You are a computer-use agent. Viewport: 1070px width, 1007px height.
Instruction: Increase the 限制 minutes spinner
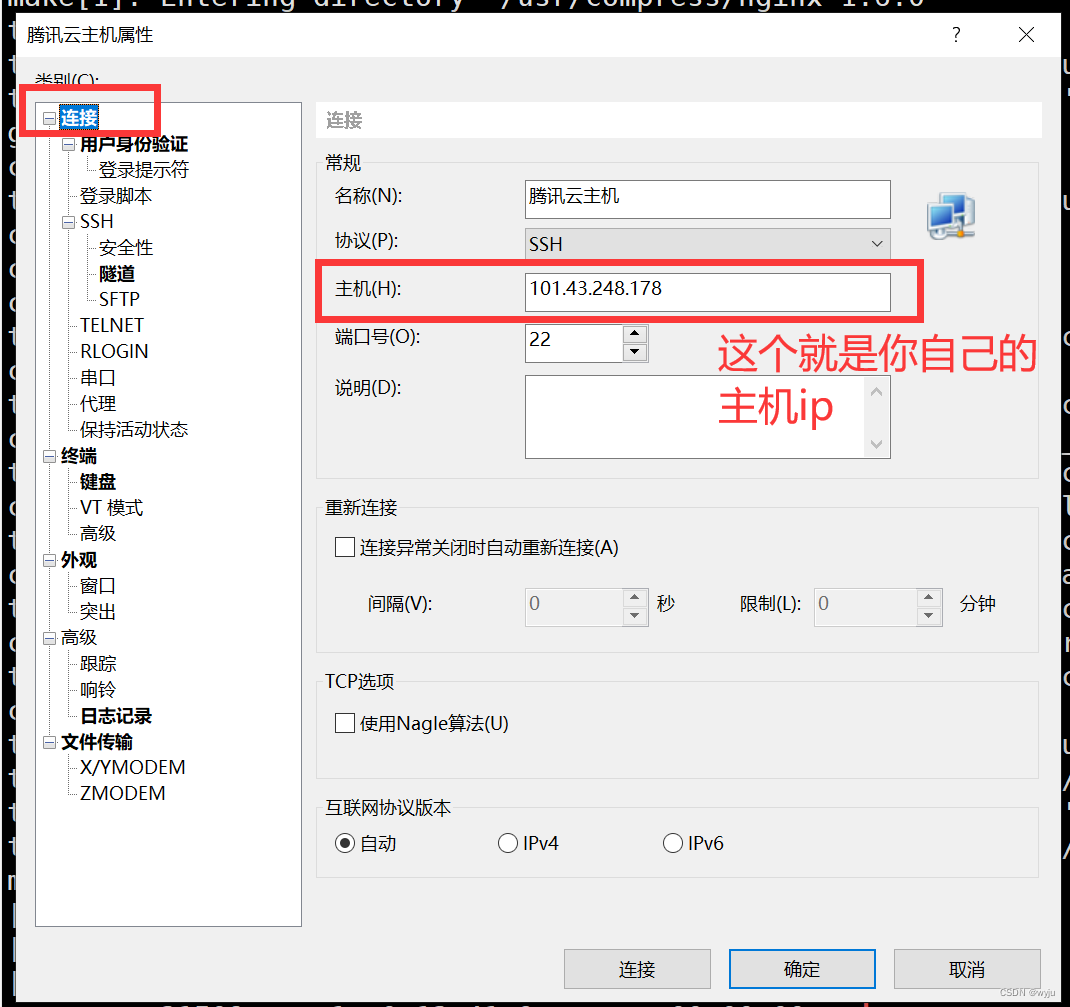929,597
